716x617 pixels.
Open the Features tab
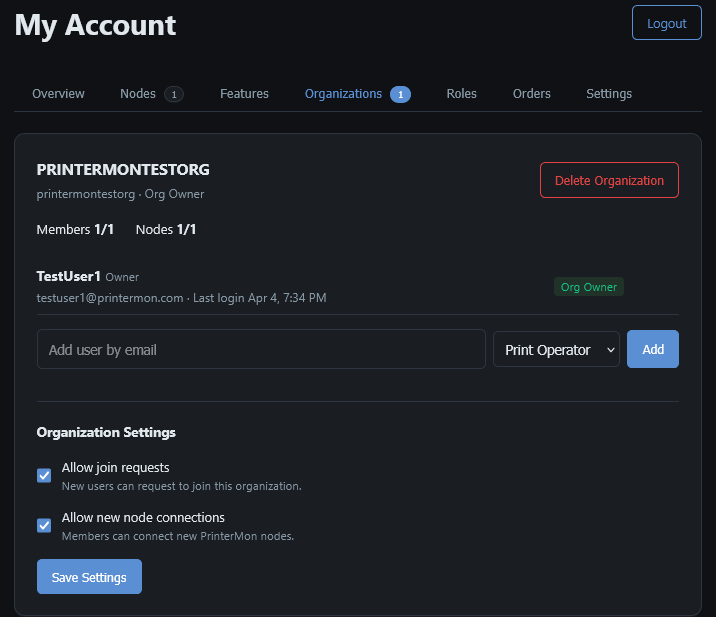(244, 94)
